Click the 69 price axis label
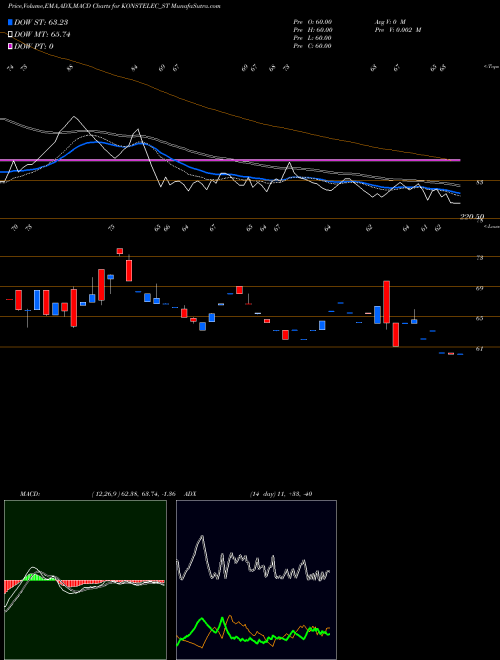 click(480, 288)
